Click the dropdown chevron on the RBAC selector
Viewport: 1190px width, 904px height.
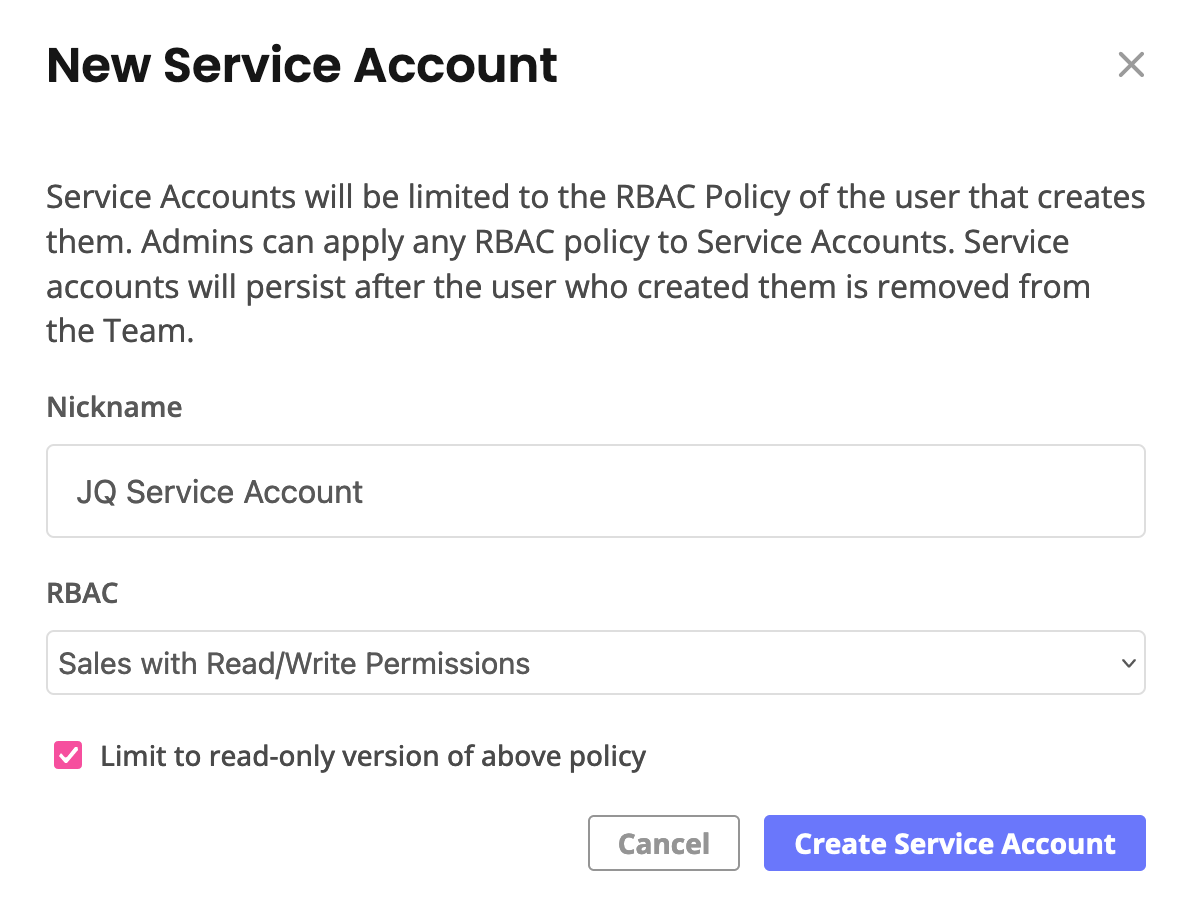tap(1128, 662)
